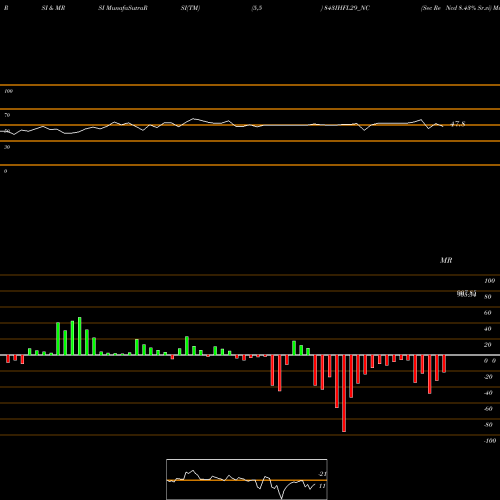
Task: Click the -40 label on the MR right axis
Action: pyautogui.click(x=488, y=393)
